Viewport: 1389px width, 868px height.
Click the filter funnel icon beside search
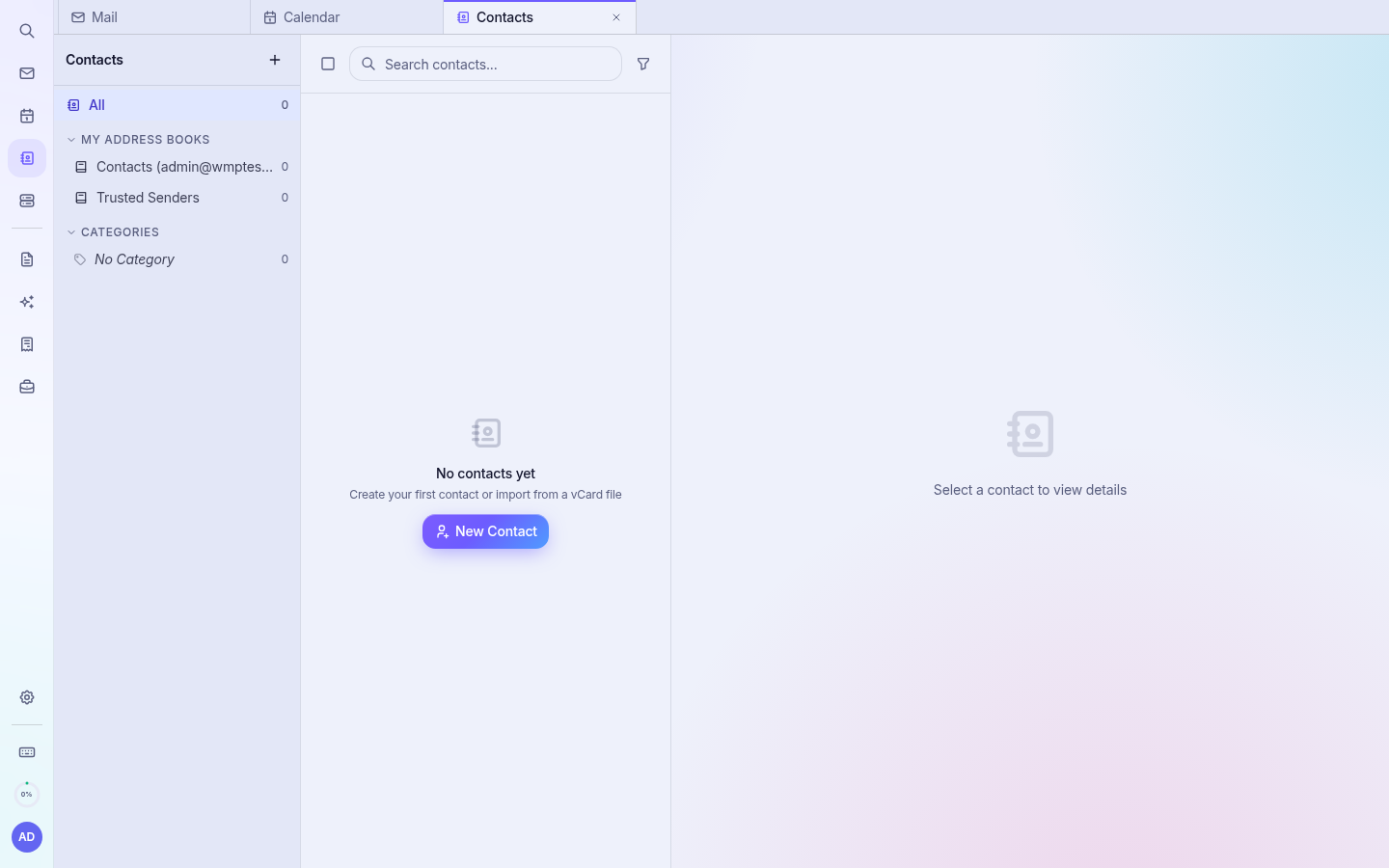click(x=643, y=64)
